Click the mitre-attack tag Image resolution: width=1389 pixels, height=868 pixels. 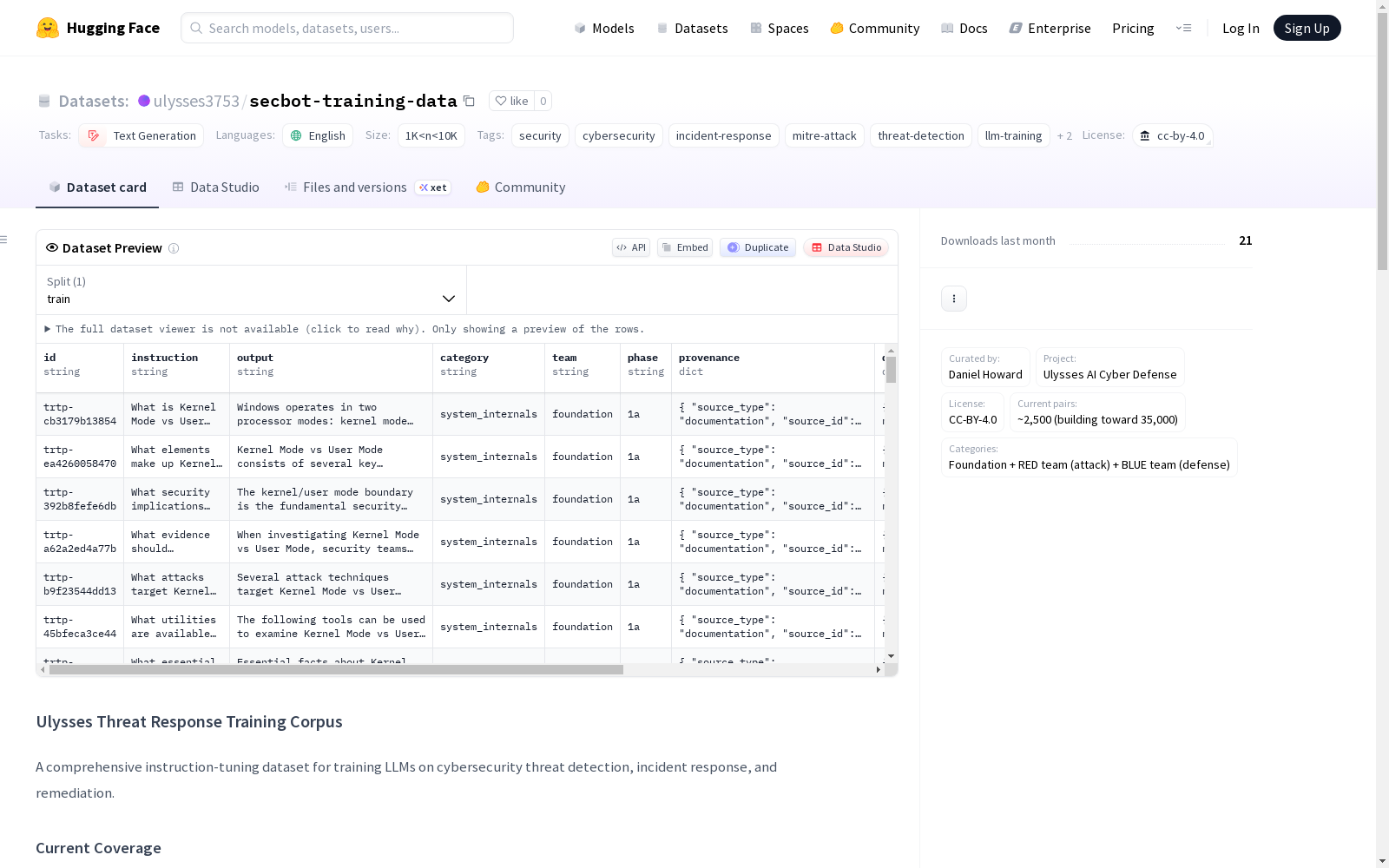(x=825, y=135)
